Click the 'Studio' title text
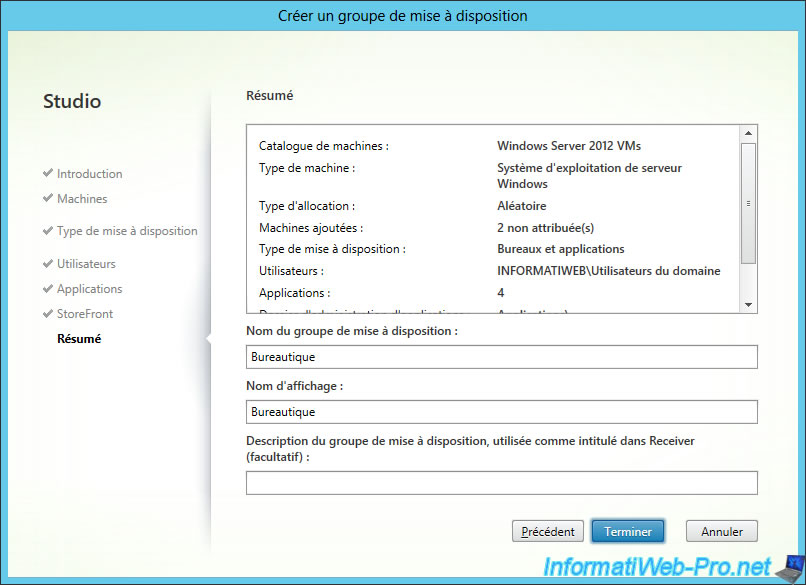Image resolution: width=806 pixels, height=585 pixels. click(x=72, y=101)
